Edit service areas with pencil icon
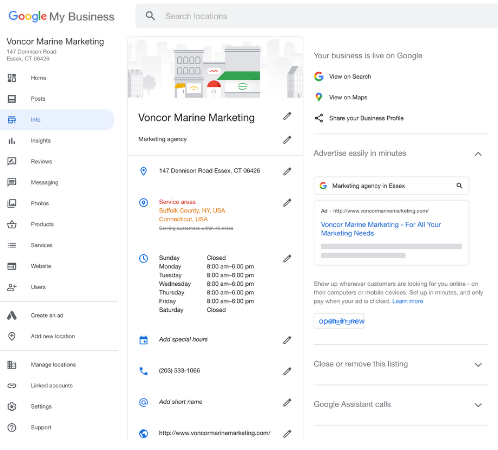The height and width of the screenshot is (450, 498). pos(287,203)
